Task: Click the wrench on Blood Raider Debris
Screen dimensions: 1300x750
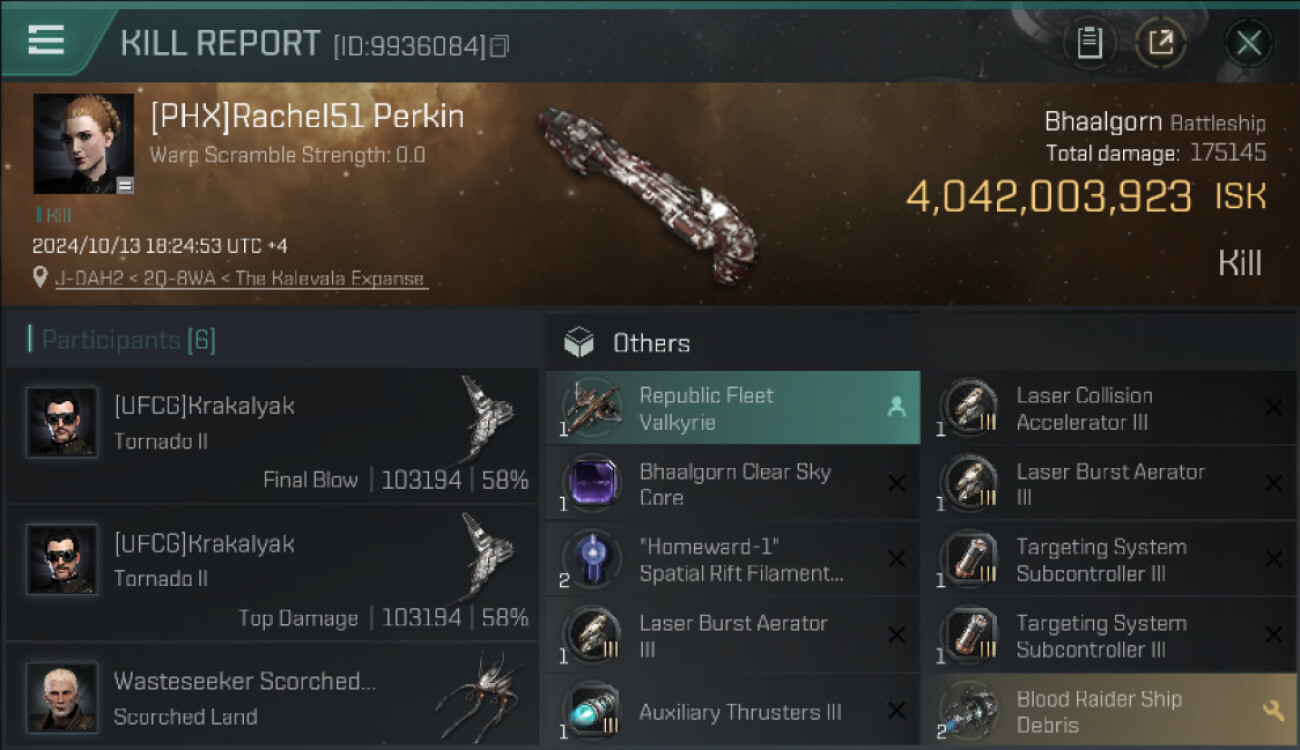Action: (1273, 711)
